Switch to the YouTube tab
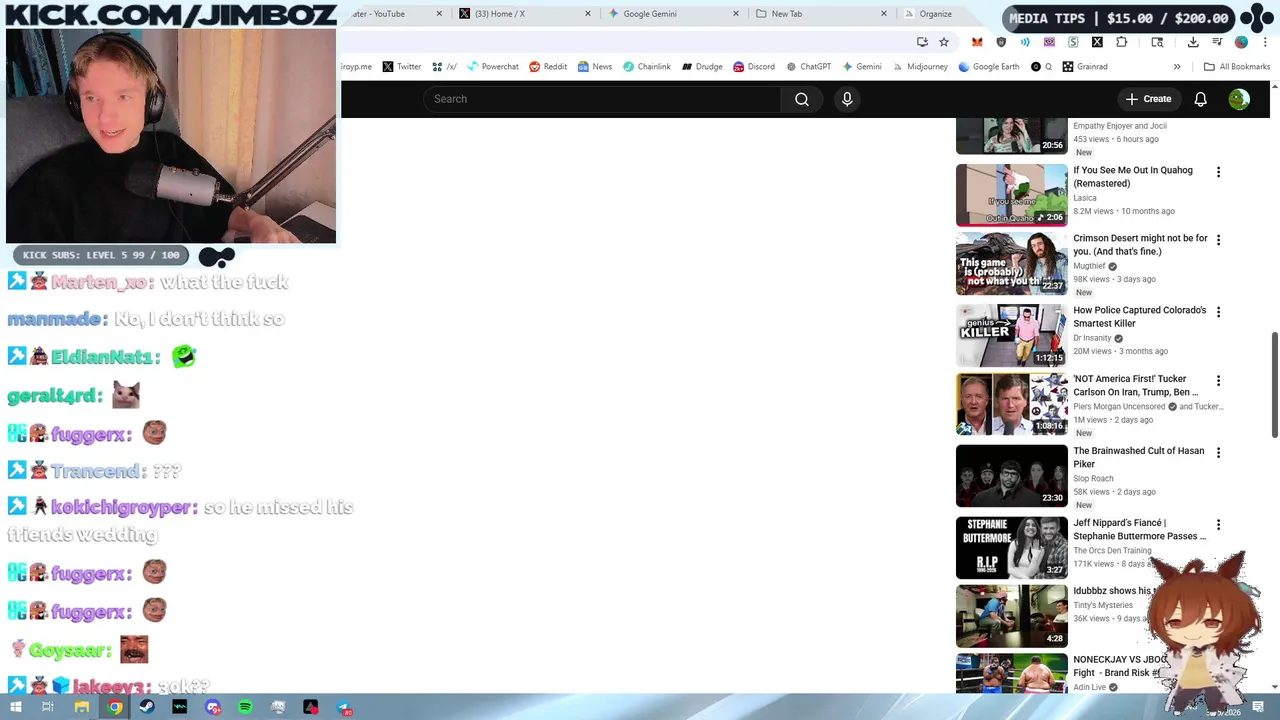Screen dimensions: 1280x720 point(395,14)
